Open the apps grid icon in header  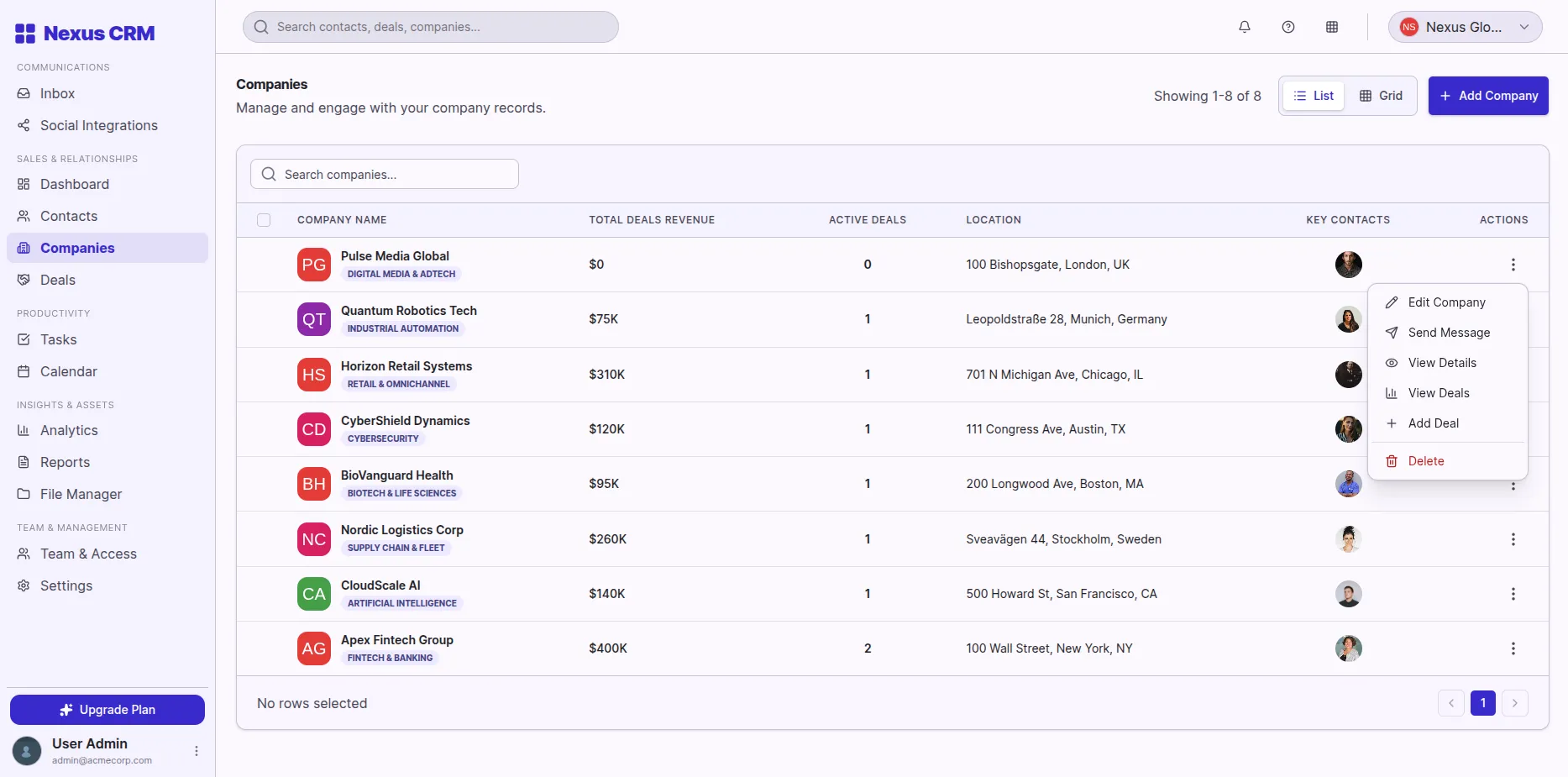pos(1332,27)
